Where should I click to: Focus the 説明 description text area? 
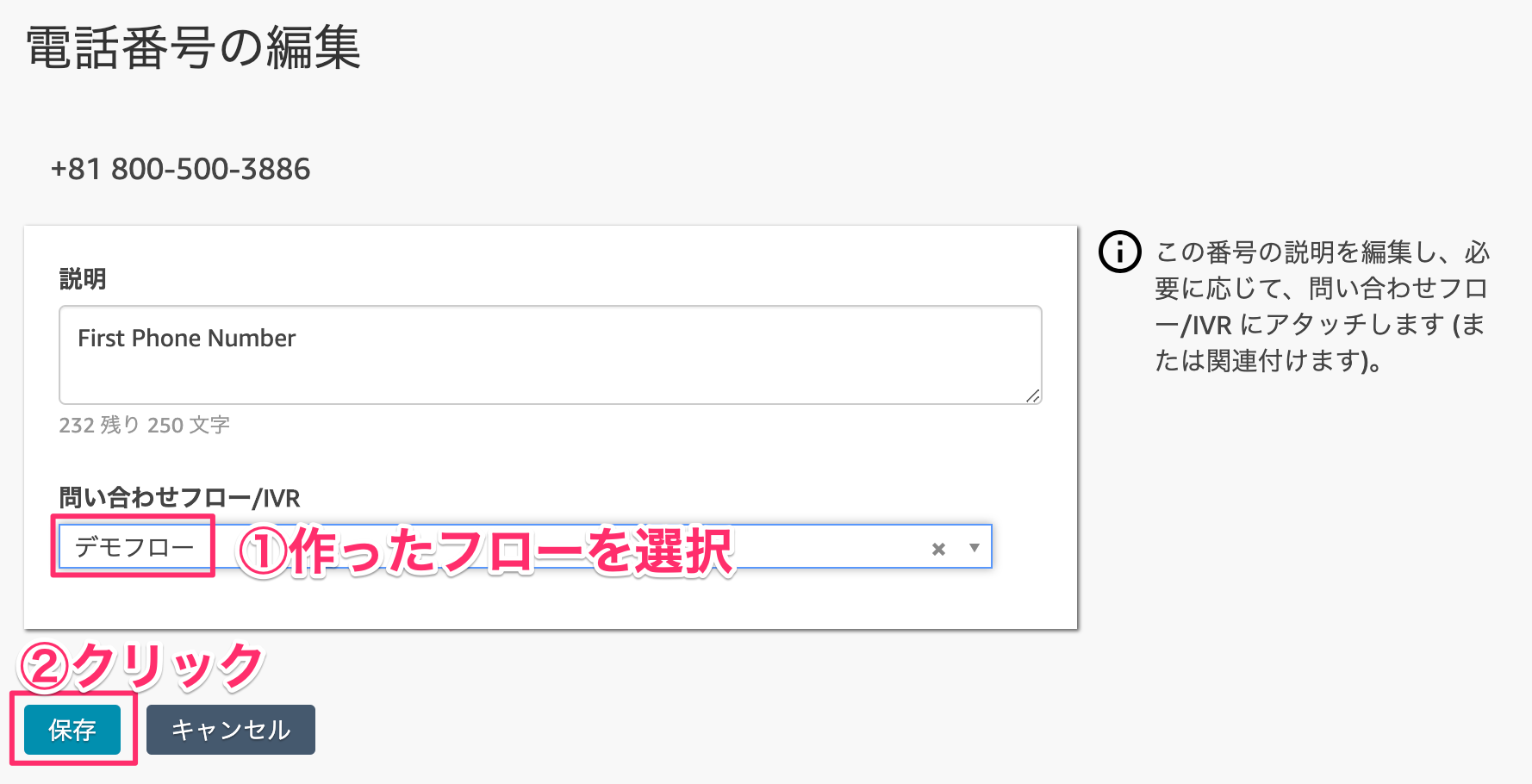point(550,355)
